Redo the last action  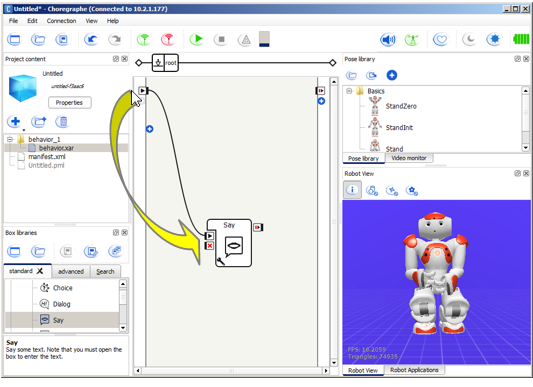coord(116,39)
